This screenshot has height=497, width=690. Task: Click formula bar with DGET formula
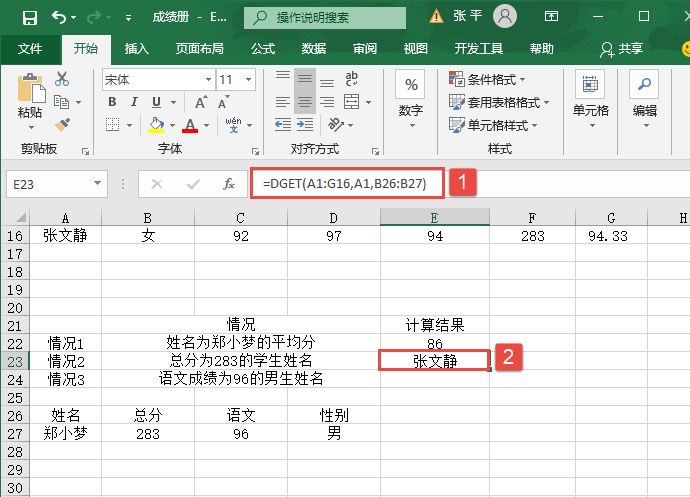[x=347, y=183]
